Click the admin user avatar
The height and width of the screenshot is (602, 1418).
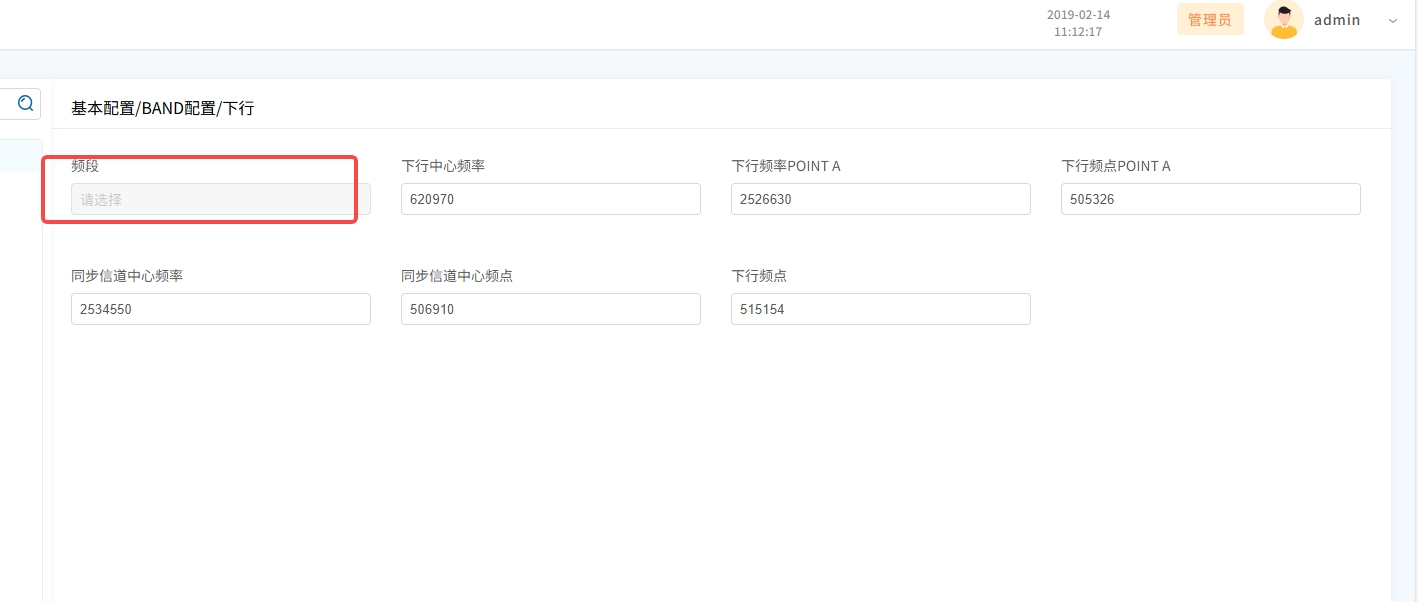click(1283, 20)
